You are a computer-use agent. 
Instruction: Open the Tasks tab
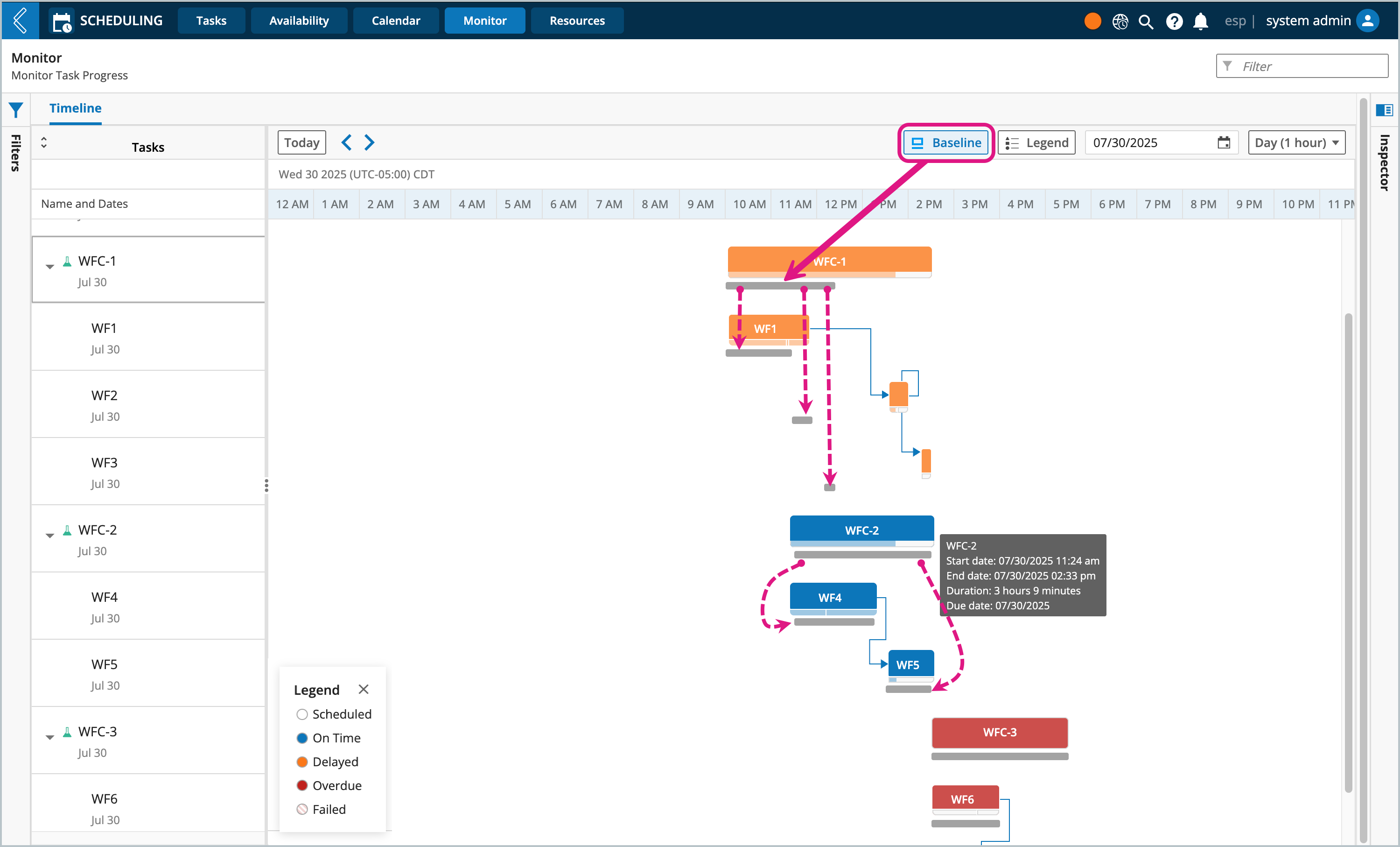pyautogui.click(x=211, y=21)
